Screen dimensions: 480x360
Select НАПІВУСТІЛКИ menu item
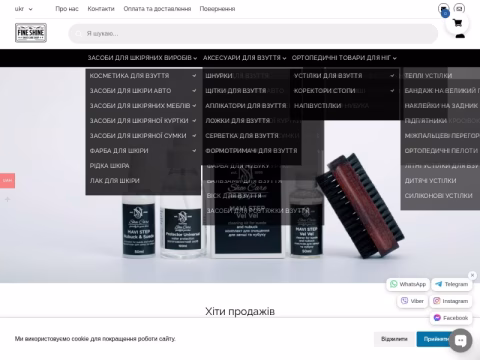point(318,106)
